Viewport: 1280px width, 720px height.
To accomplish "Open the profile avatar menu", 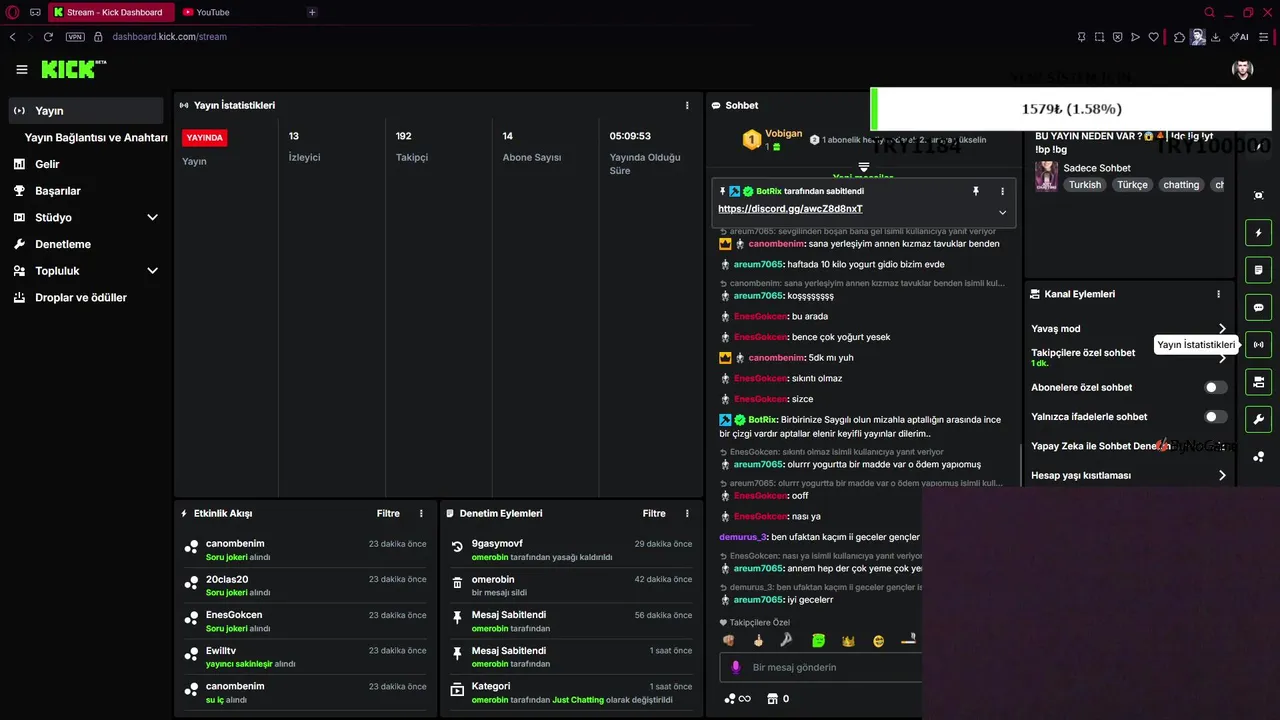I will coord(1242,69).
